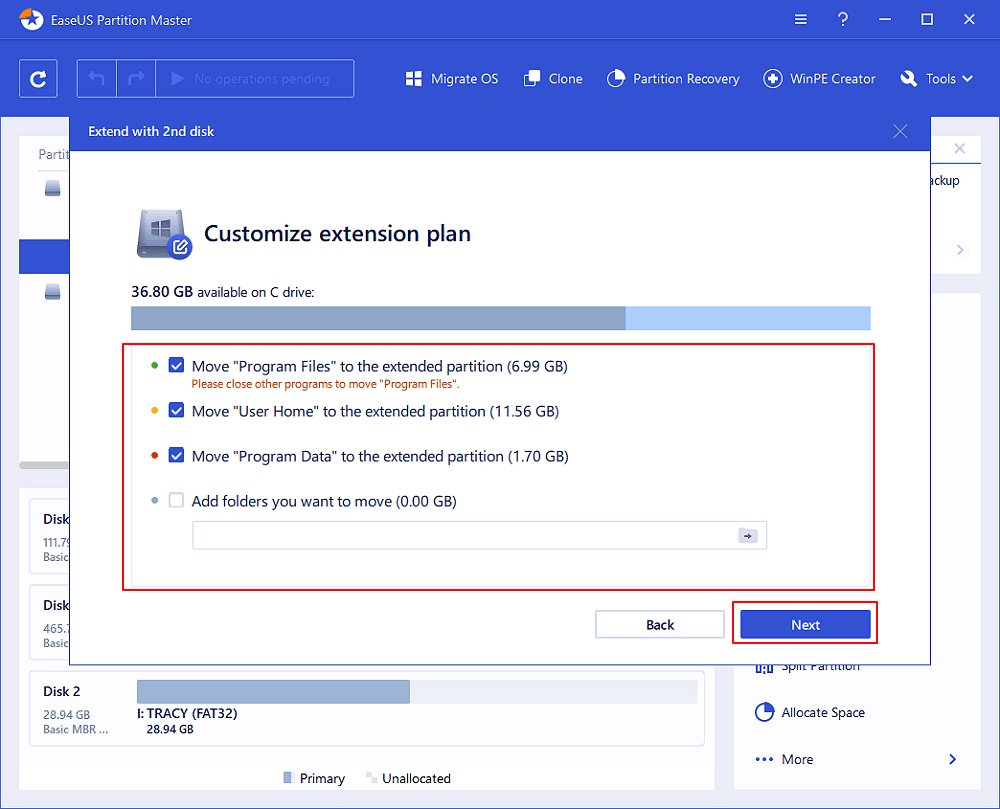Viewport: 1000px width, 809px height.
Task: Open WinPE Creator
Action: (x=820, y=79)
